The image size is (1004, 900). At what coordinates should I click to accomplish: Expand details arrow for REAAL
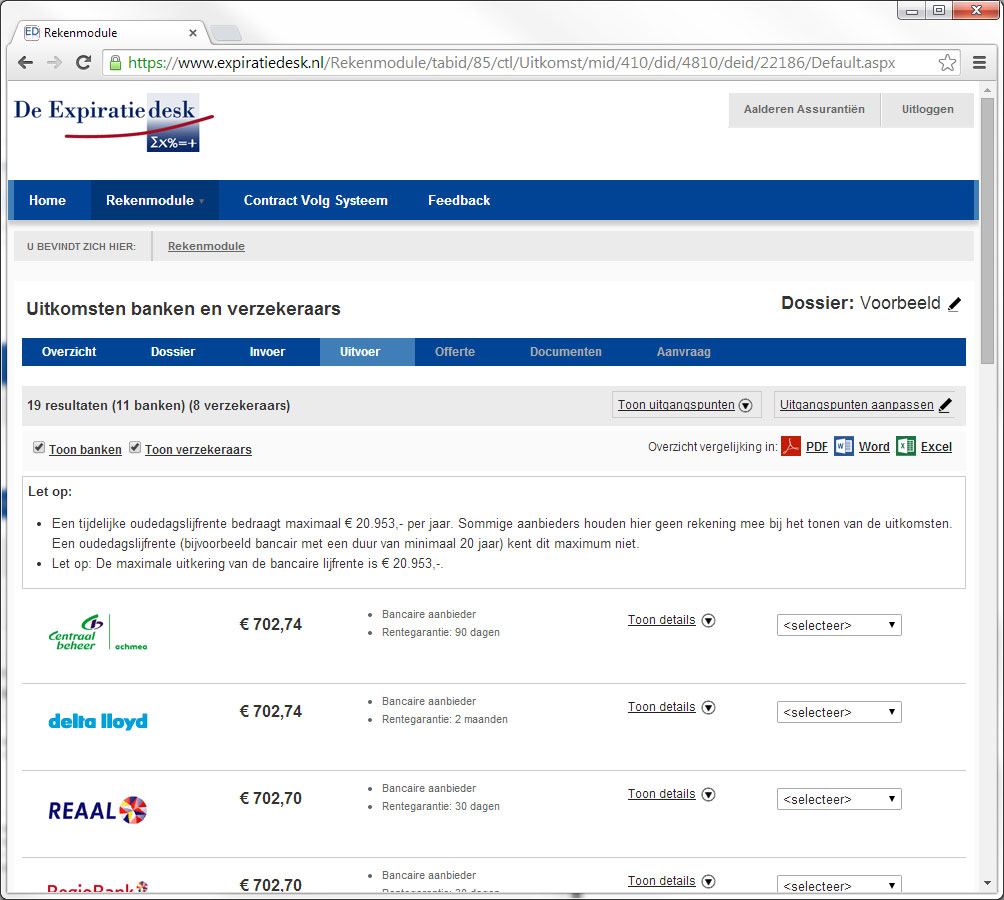(708, 794)
